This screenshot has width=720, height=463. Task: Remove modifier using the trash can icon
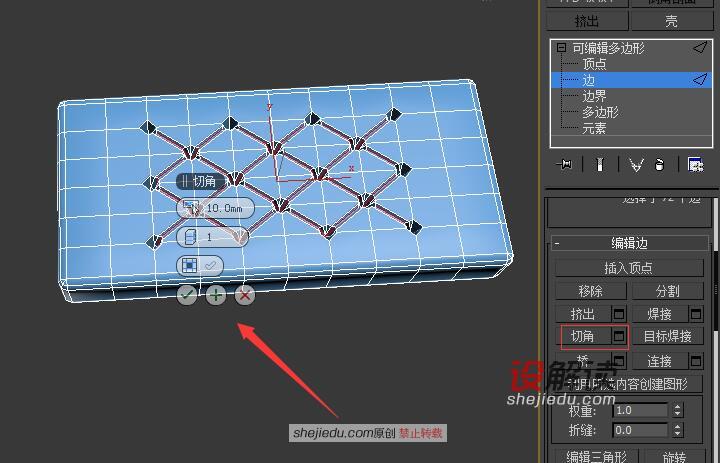click(659, 164)
